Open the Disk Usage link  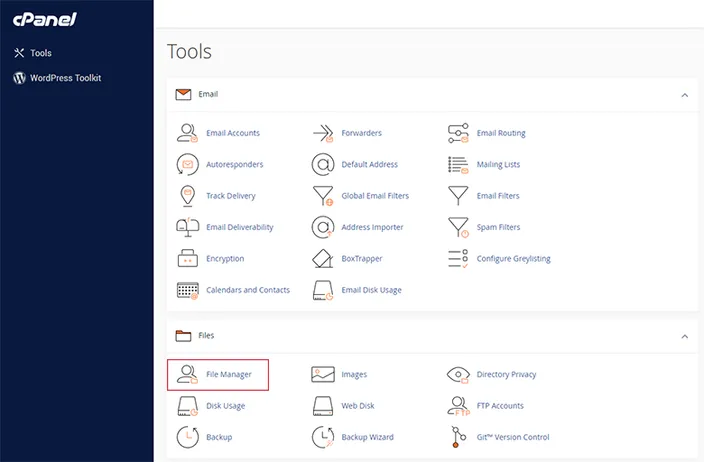[225, 406]
